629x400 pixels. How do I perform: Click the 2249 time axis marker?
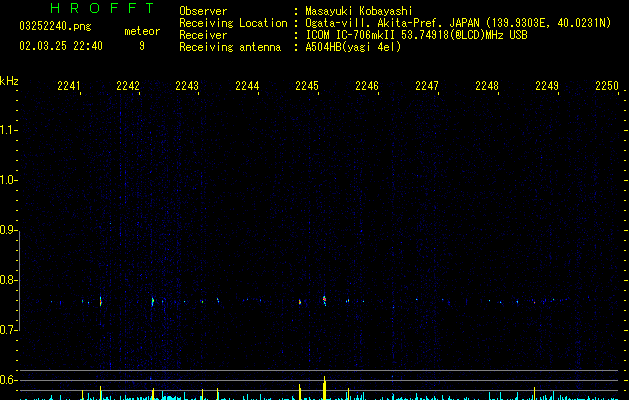coord(547,86)
